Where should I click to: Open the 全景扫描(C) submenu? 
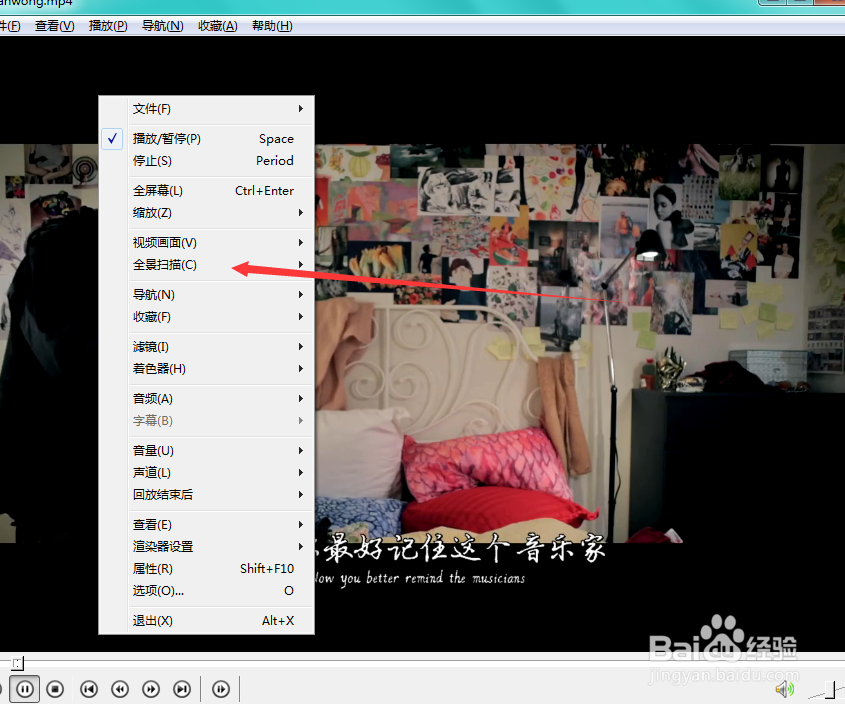(x=207, y=265)
